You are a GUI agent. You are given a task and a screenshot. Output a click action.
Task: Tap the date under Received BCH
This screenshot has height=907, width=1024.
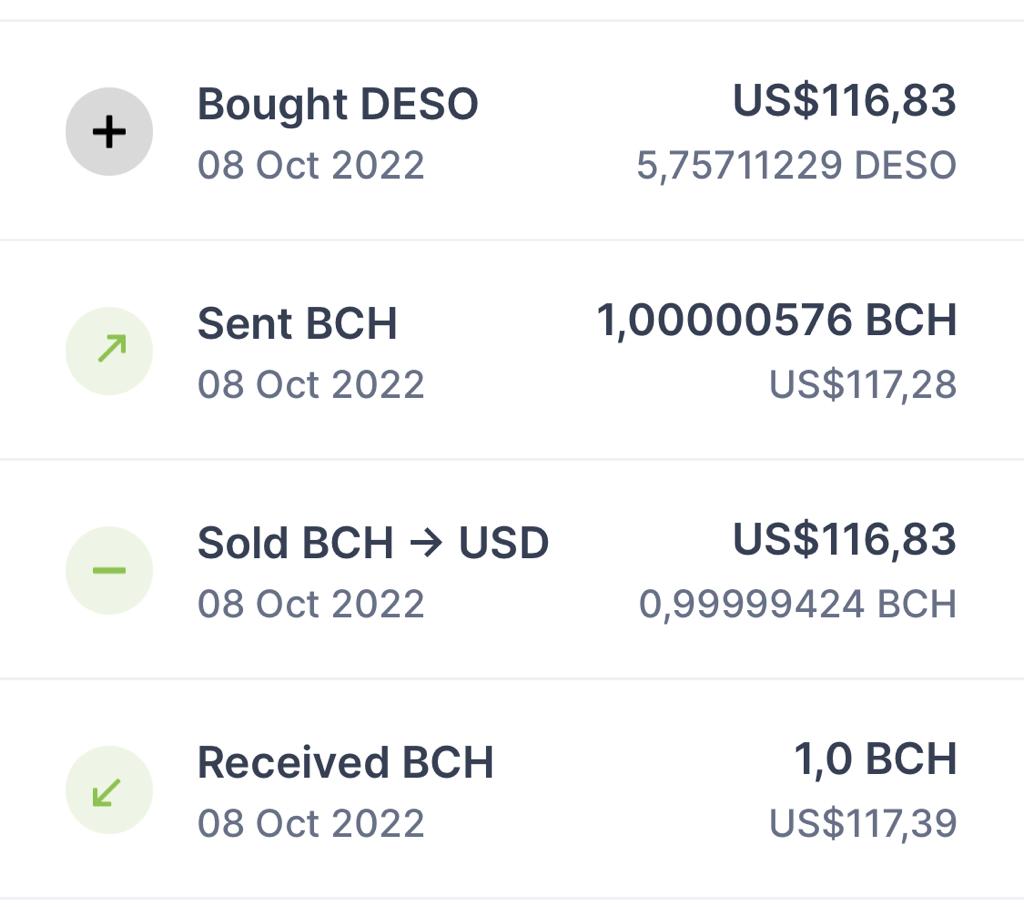(x=311, y=823)
